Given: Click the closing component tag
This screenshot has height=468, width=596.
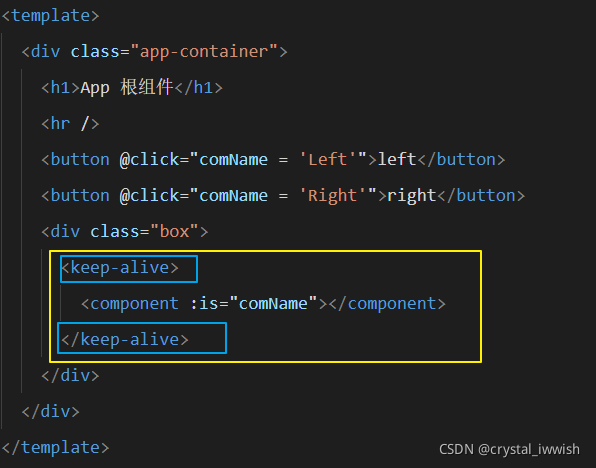Looking at the screenshot, I should [x=387, y=303].
